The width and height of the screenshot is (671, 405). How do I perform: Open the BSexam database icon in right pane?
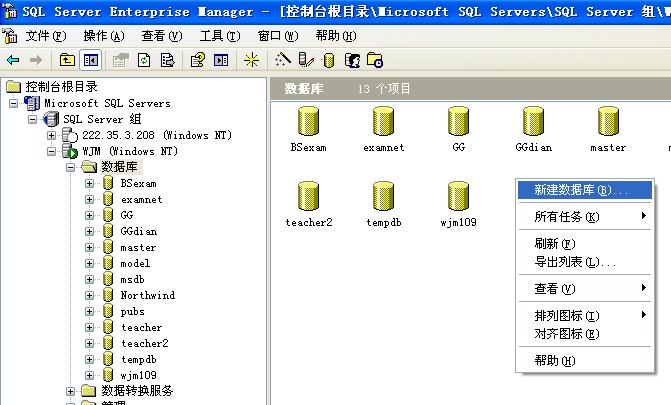coord(308,129)
